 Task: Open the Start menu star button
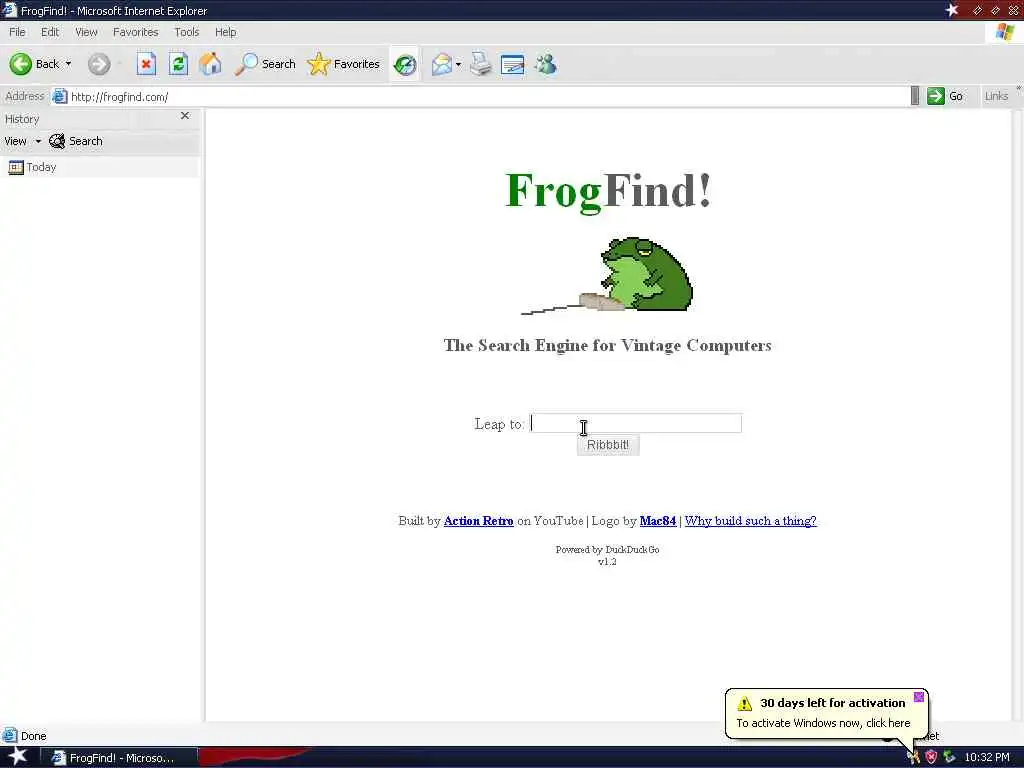[17, 756]
